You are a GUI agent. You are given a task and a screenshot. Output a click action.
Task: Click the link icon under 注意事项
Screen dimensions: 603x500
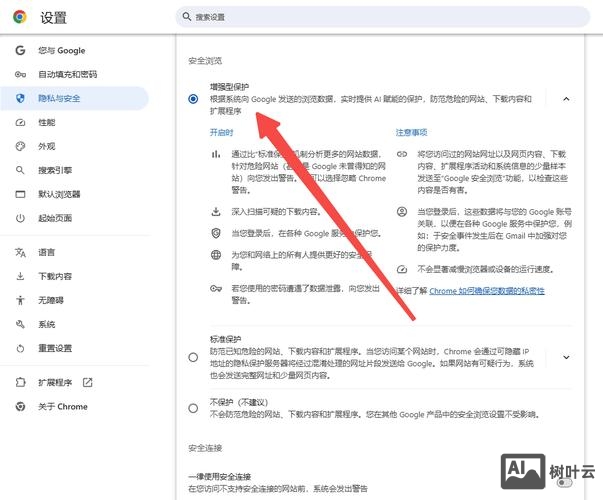click(x=402, y=154)
